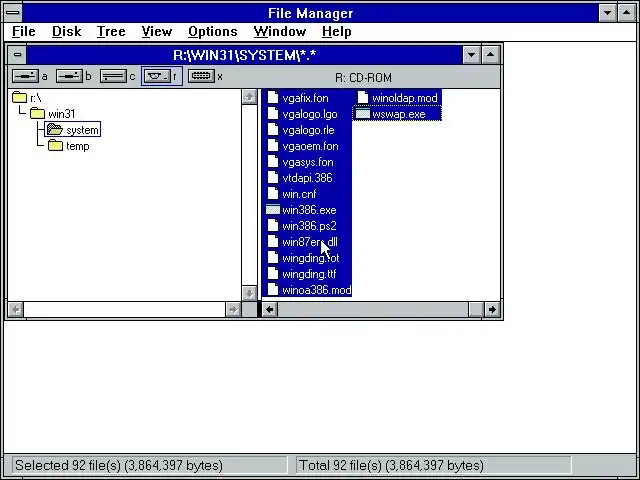This screenshot has height=480, width=640.
Task: Open the File menu
Action: coord(24,31)
